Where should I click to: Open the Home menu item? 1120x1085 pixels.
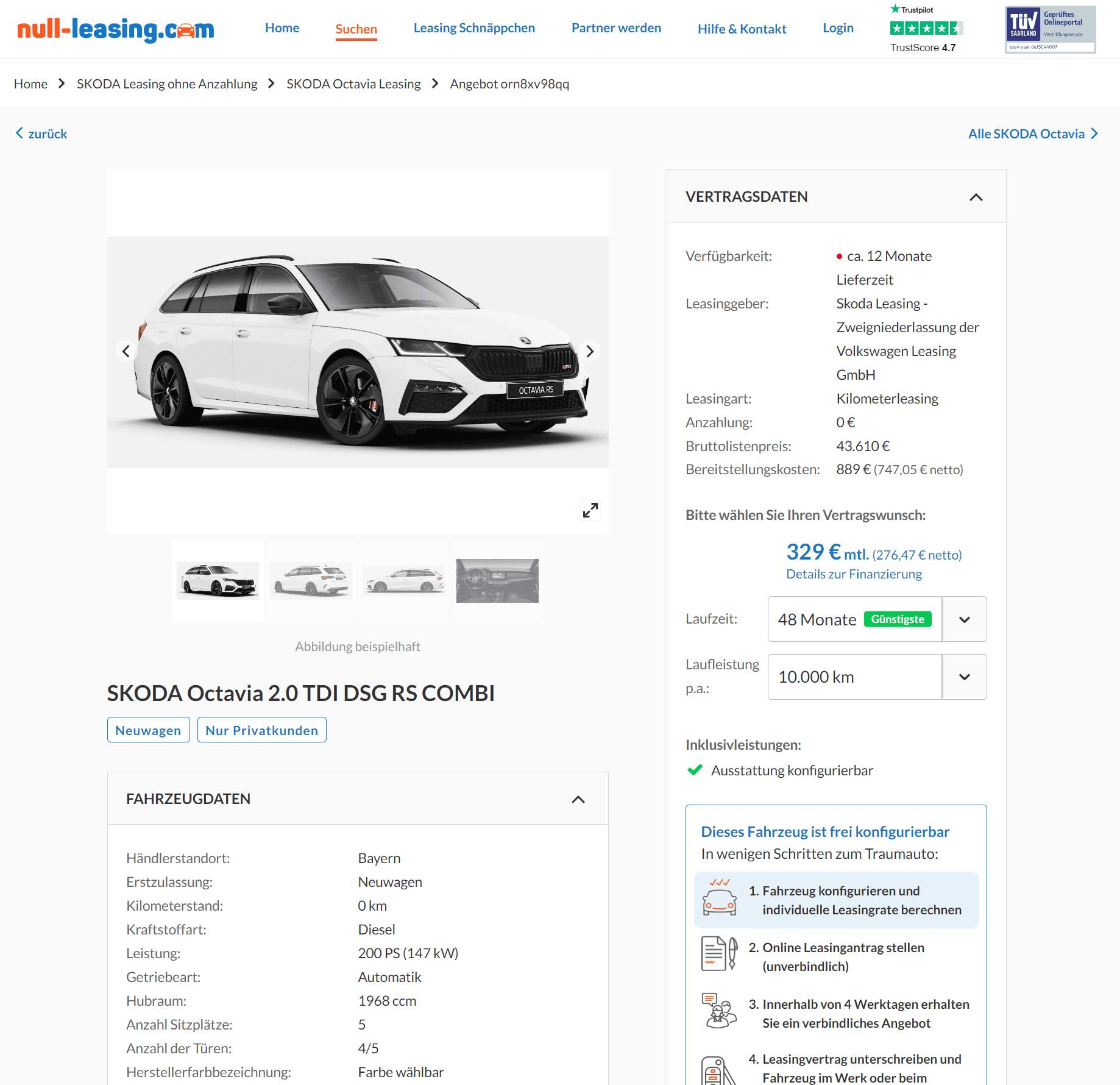pyautogui.click(x=282, y=28)
